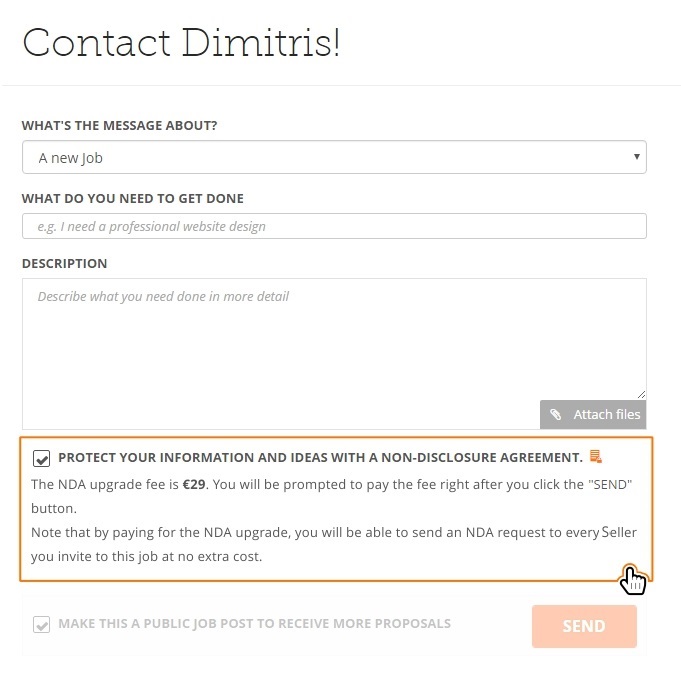Click the orange NDA document icon
The height and width of the screenshot is (682, 681).
pyautogui.click(x=596, y=456)
